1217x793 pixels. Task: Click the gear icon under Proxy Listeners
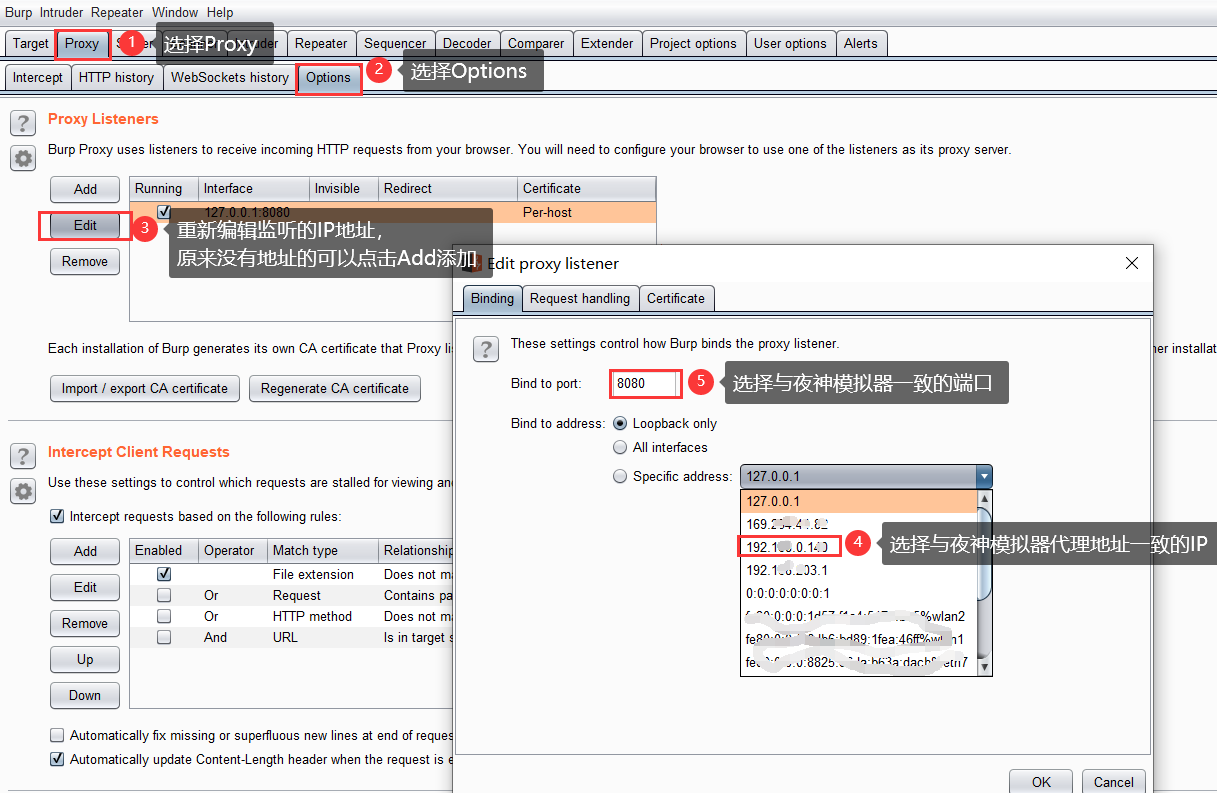[23, 159]
